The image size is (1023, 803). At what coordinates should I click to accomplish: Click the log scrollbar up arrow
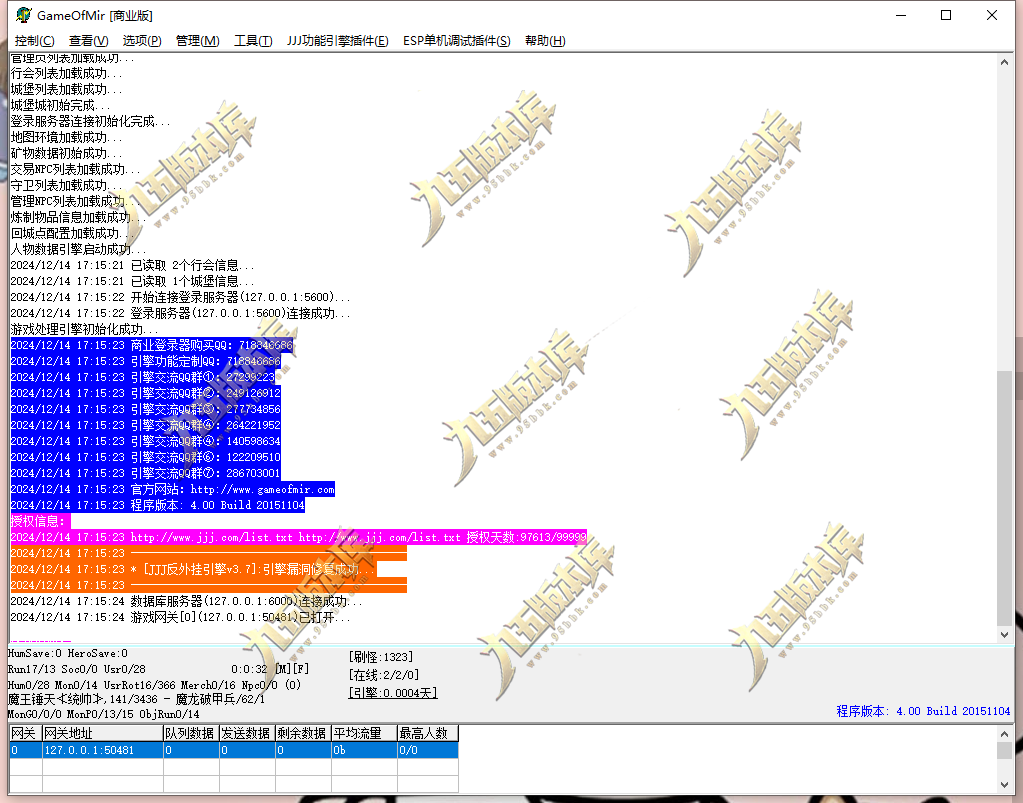(x=1004, y=63)
